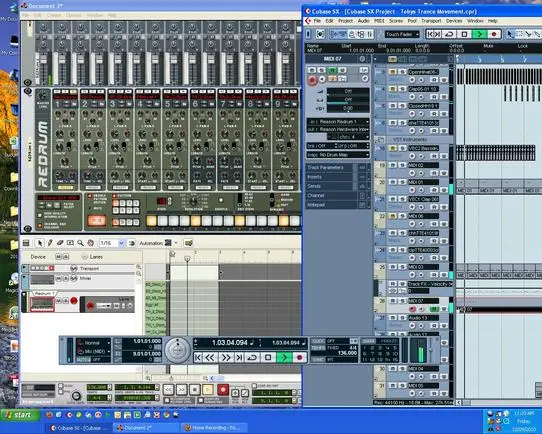Open the Automation color dropdown in Reason

click(176, 243)
